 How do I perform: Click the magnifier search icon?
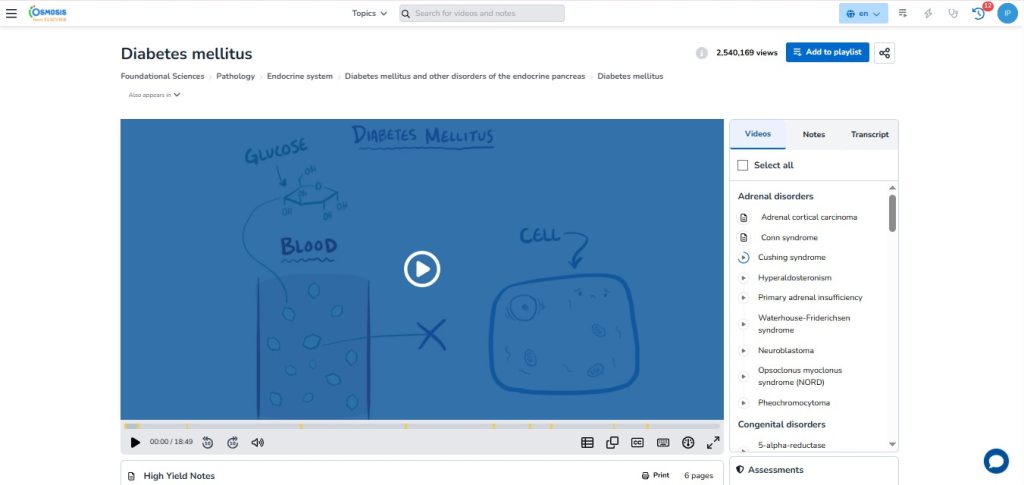coord(406,13)
